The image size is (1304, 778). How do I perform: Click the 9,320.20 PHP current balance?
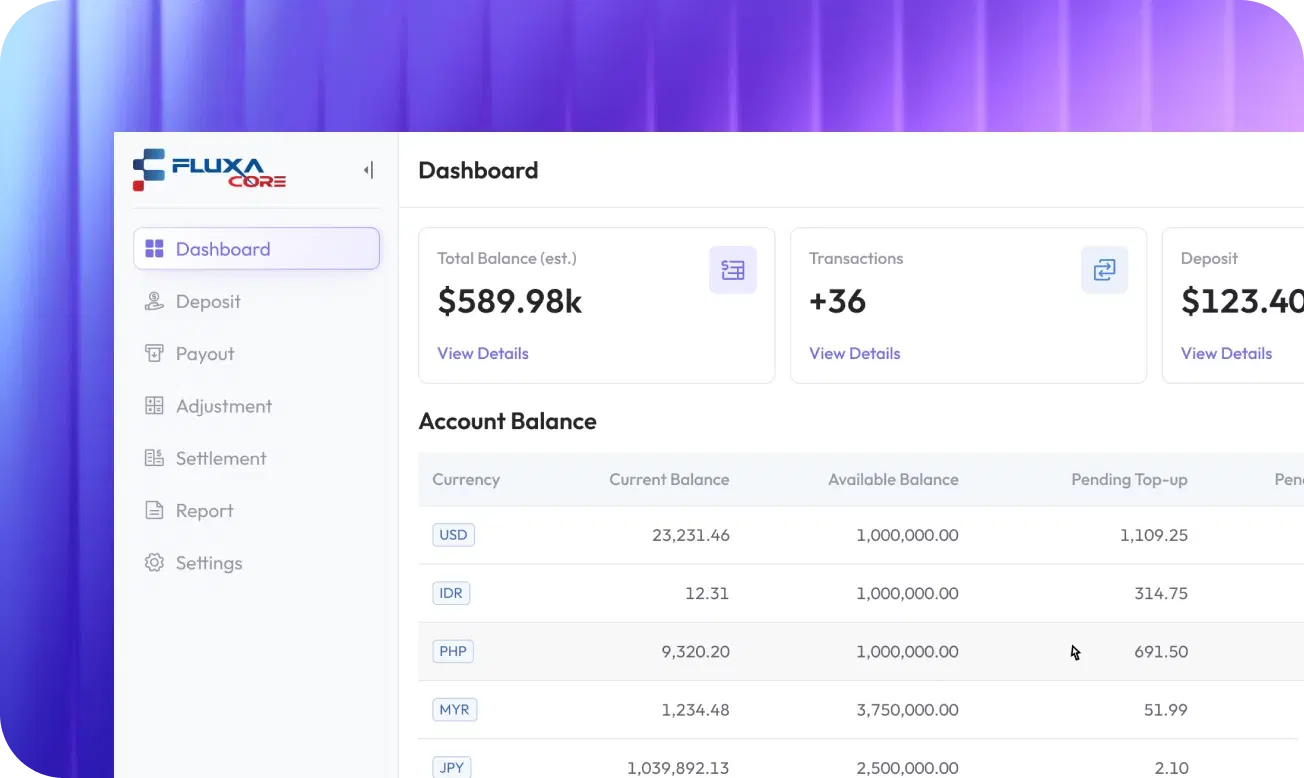(695, 651)
